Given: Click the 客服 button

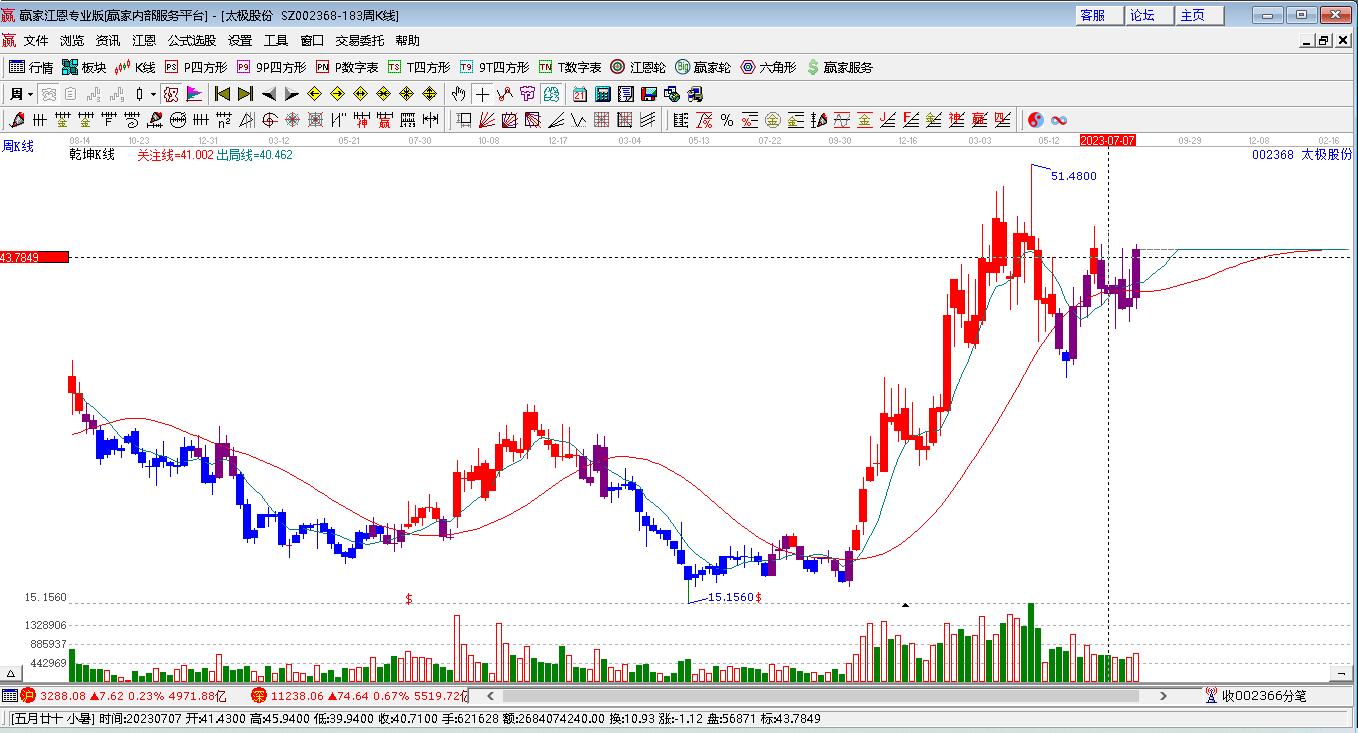Looking at the screenshot, I should coord(1099,15).
